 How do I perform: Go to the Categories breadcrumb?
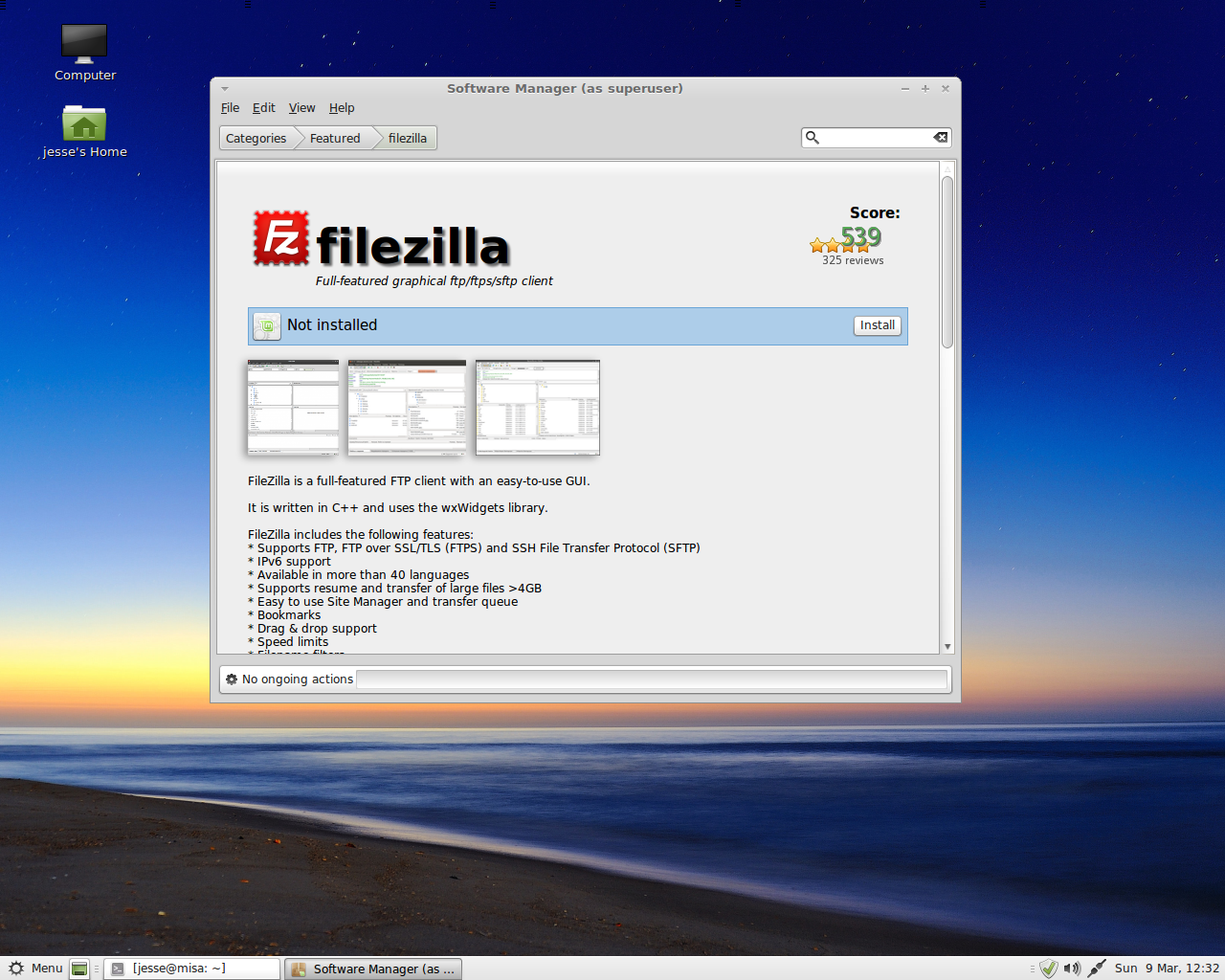pos(256,139)
